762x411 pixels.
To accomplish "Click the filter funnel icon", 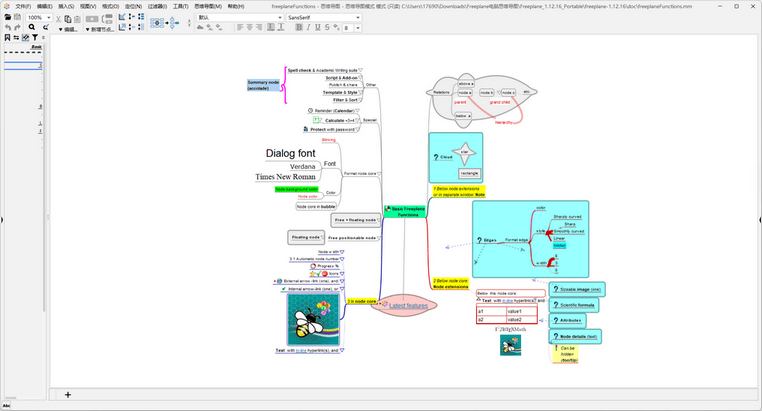I will click(35, 39).
